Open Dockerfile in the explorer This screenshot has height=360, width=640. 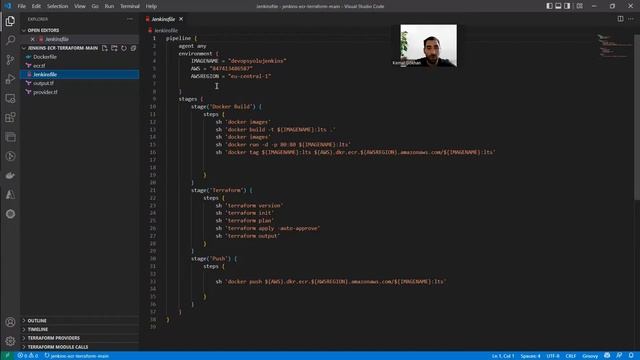click(x=80, y=57)
